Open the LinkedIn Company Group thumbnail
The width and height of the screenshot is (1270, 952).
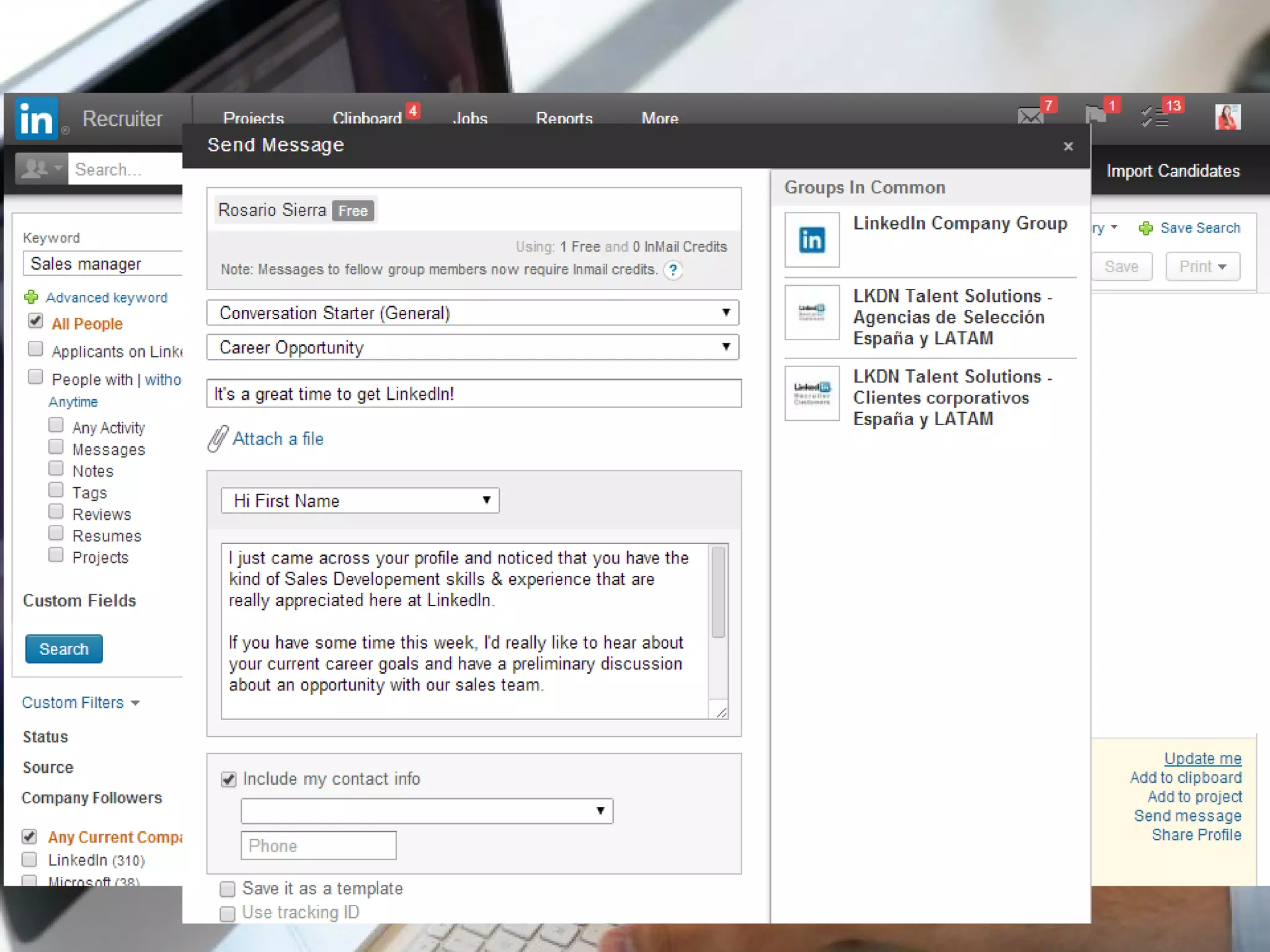[812, 240]
